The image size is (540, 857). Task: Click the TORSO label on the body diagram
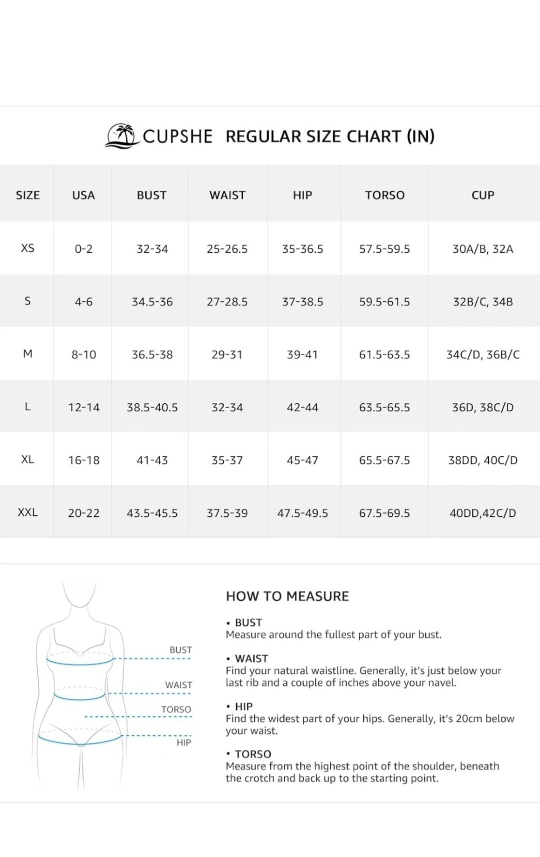(176, 709)
